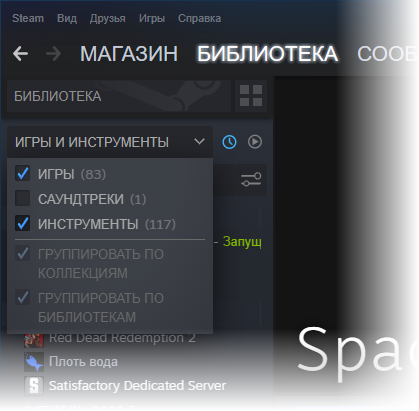This screenshot has width=419, height=411.
Task: Click the БИБЛИОТЕКА home button
Action: 119,96
